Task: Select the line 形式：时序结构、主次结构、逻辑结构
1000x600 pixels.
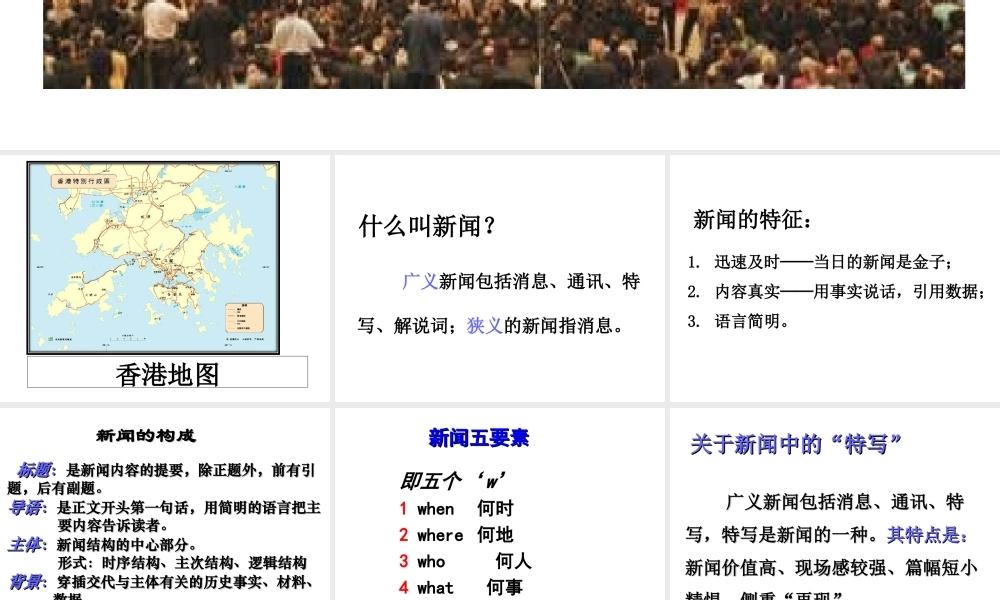Action: click(182, 563)
